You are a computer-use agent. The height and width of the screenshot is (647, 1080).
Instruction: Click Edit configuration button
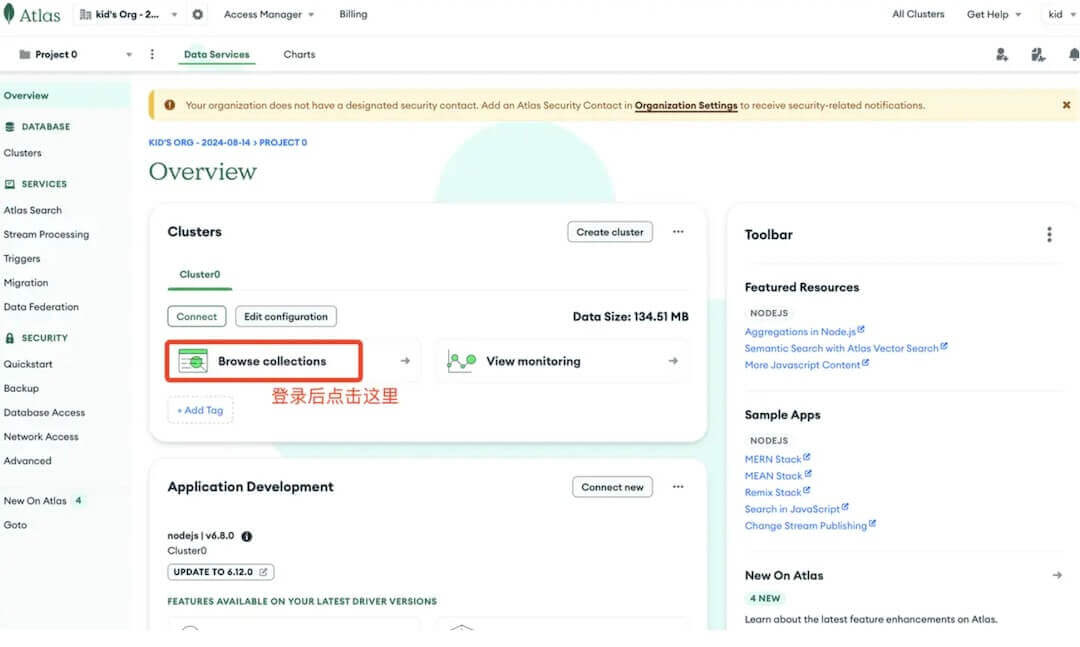[286, 316]
